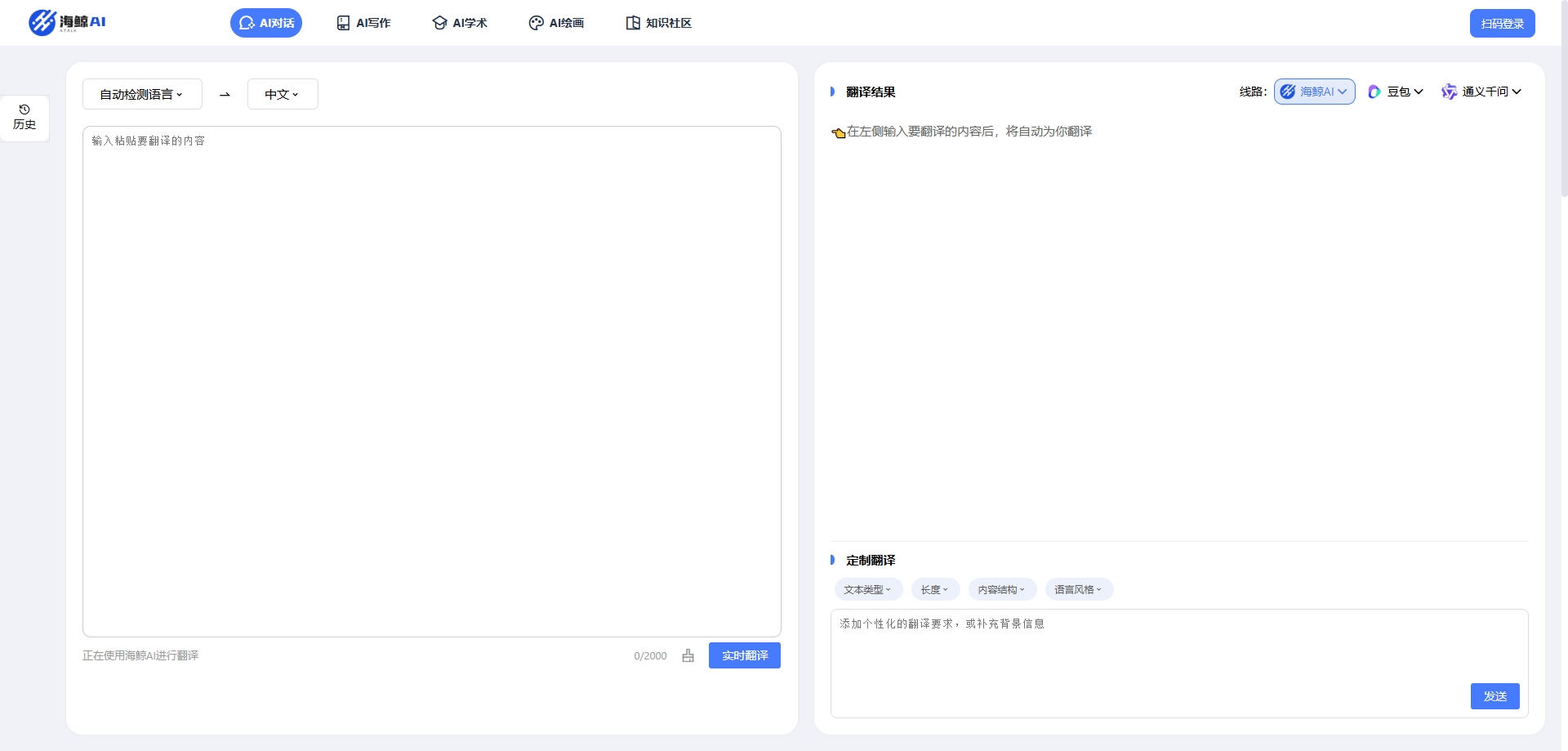Image resolution: width=1568 pixels, height=751 pixels.
Task: Select the 豆包 translation route
Action: [1396, 92]
